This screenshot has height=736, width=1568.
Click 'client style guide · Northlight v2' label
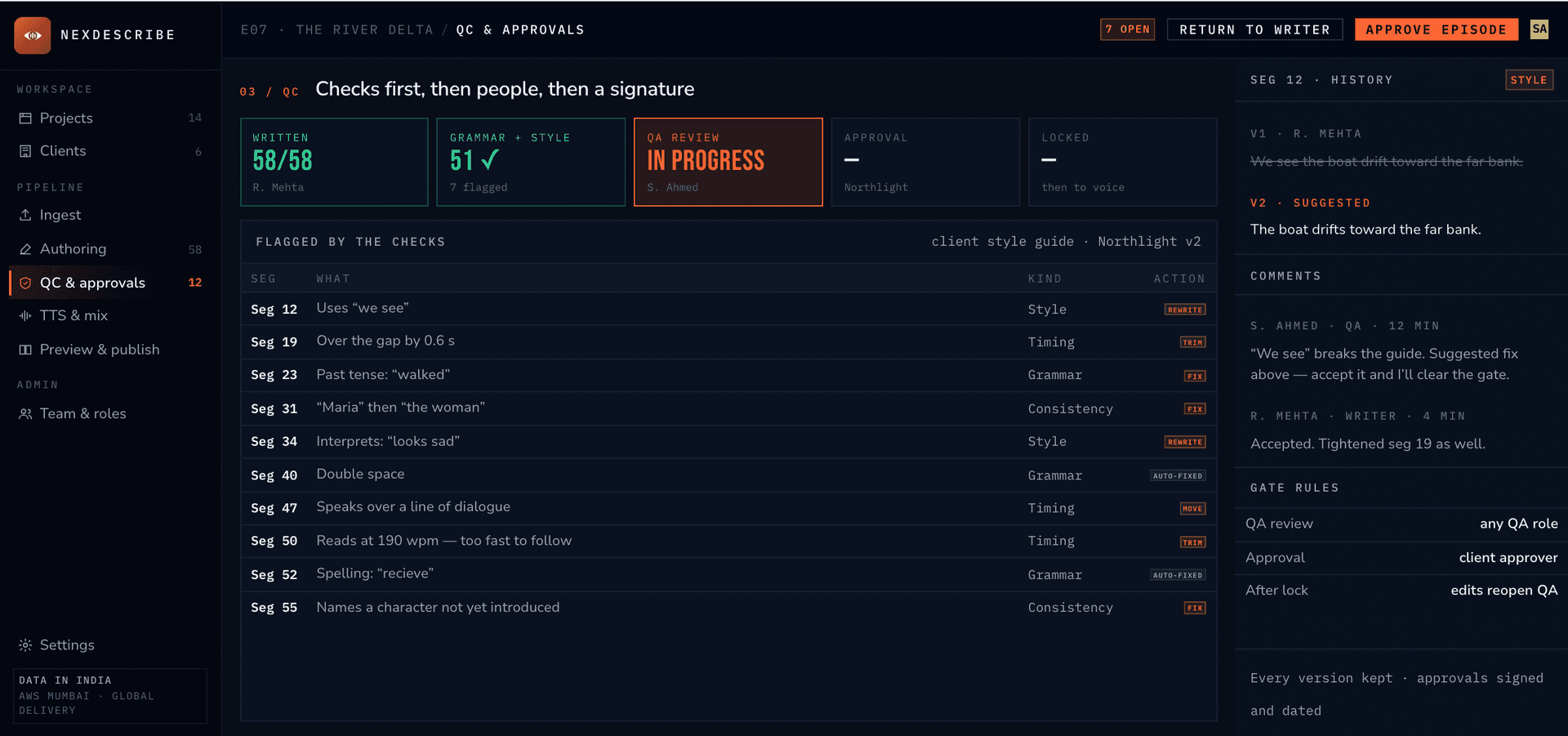1066,242
